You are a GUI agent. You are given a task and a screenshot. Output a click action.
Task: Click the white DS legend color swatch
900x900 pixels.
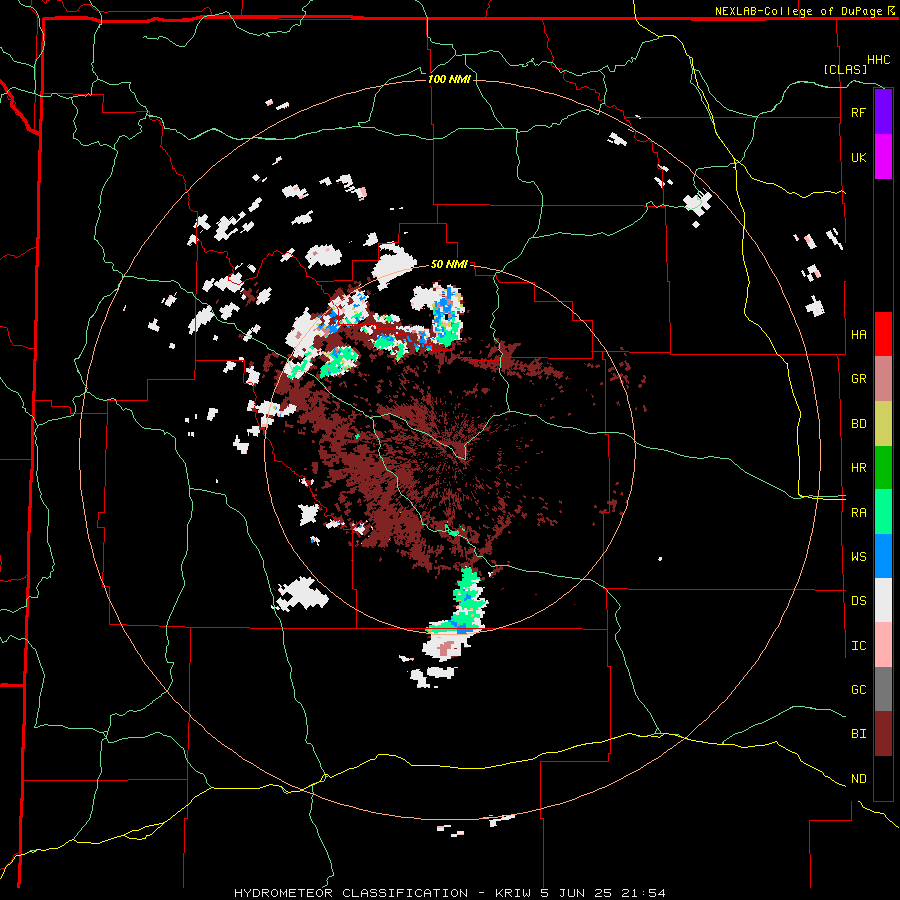click(883, 600)
